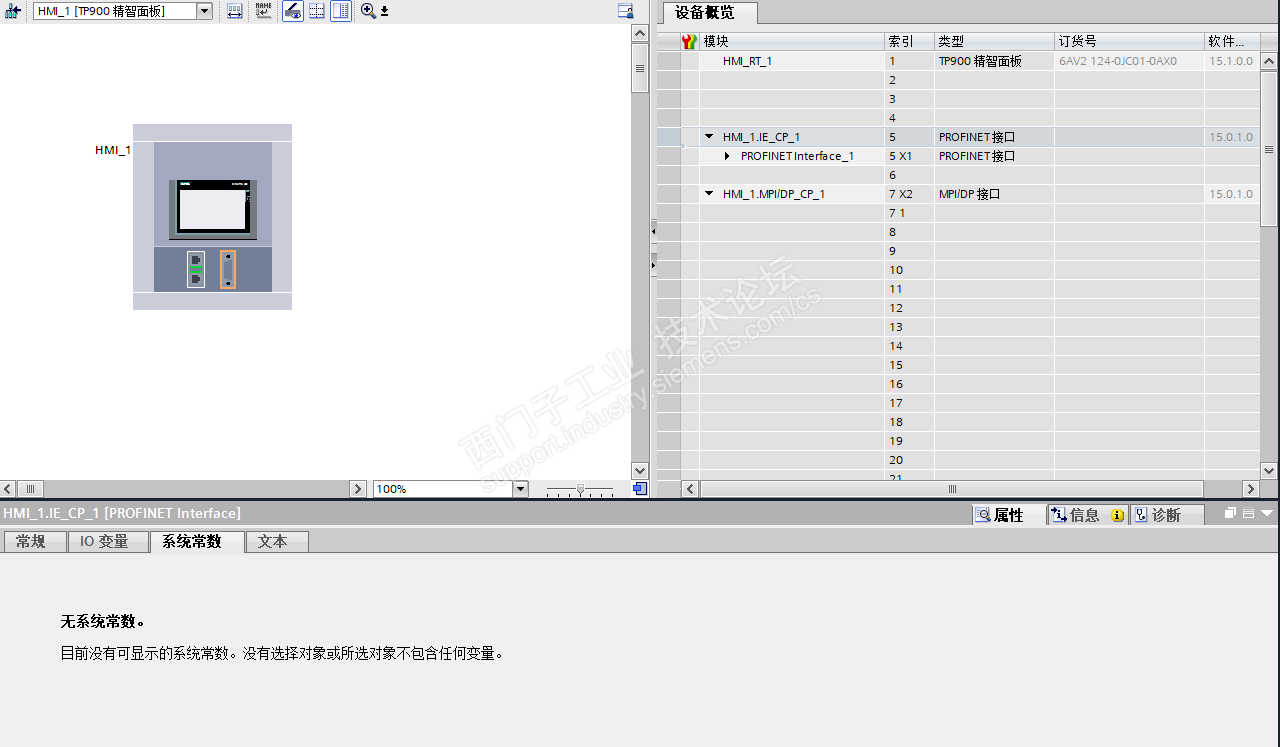Click the NAME device labeling toolbar icon
Viewport: 1280px width, 747px height.
tap(263, 11)
